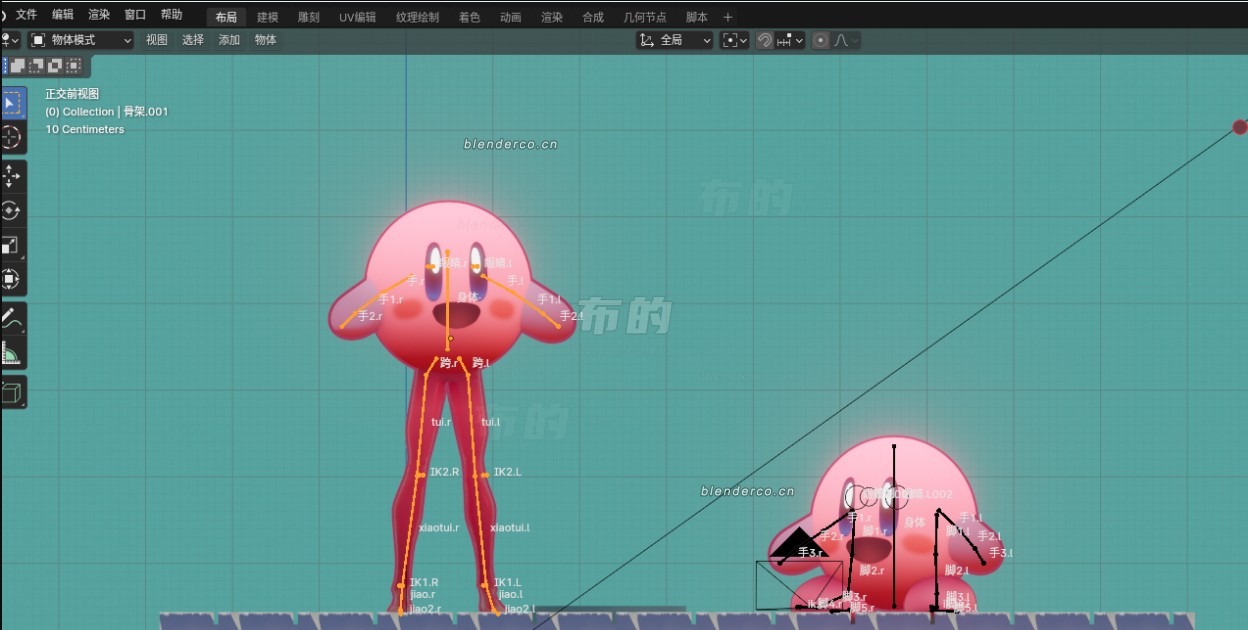
Task: Click the xiaotui.r leg bone label
Action: click(439, 527)
